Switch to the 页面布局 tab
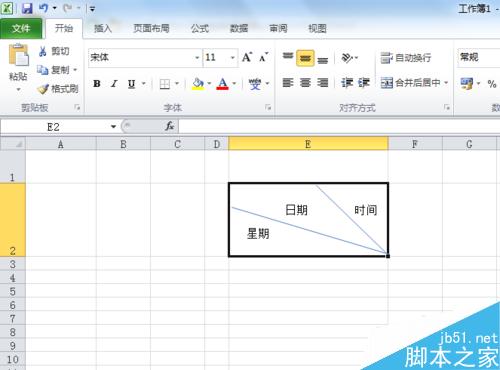This screenshot has height=370, width=500. [151, 29]
